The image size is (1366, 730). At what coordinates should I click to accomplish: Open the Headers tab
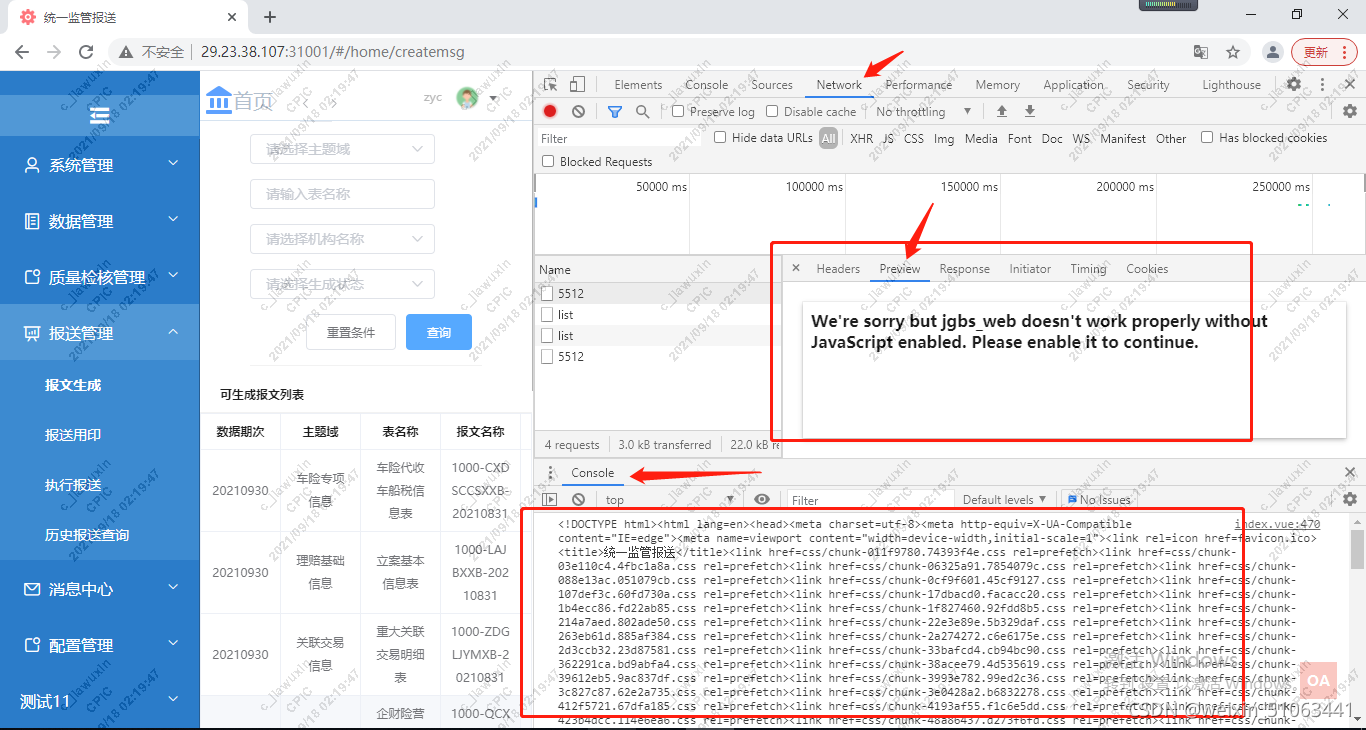838,268
